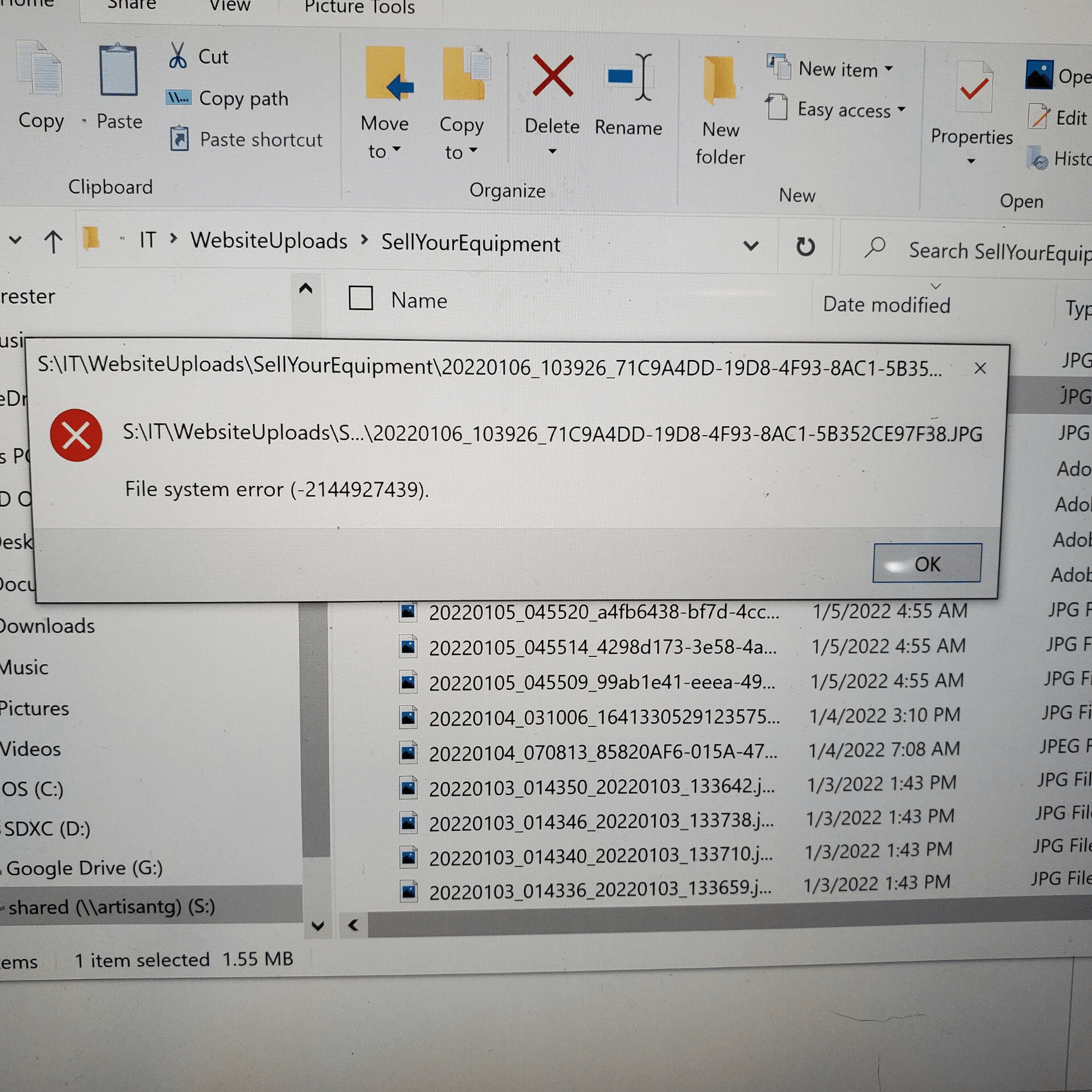This screenshot has width=1092, height=1092.
Task: Refresh the SellYourEquipment folder view
Action: coord(805,246)
